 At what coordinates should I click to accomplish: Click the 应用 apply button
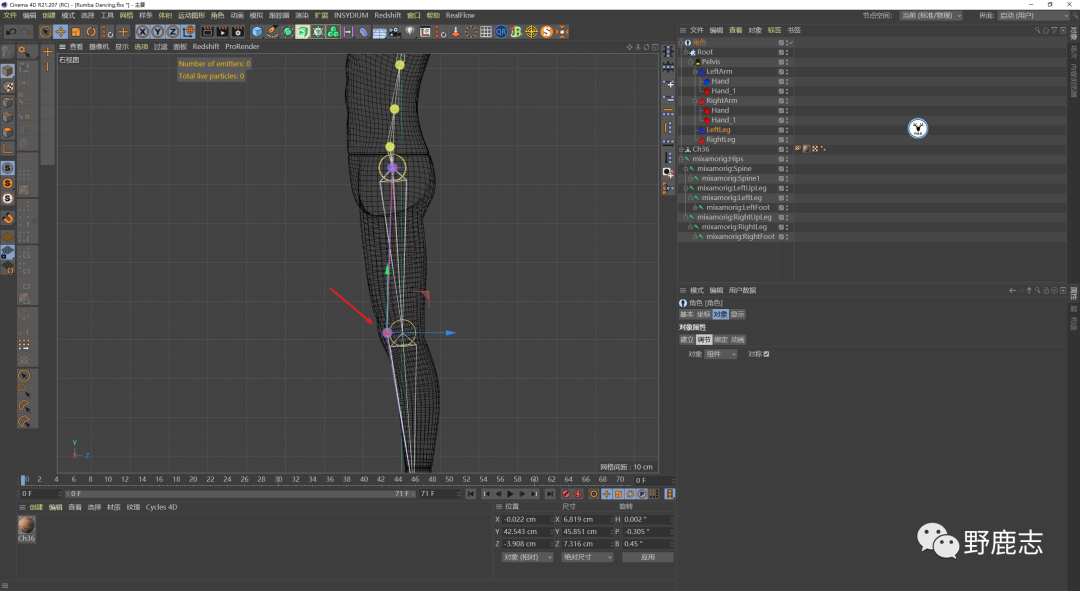tap(647, 557)
